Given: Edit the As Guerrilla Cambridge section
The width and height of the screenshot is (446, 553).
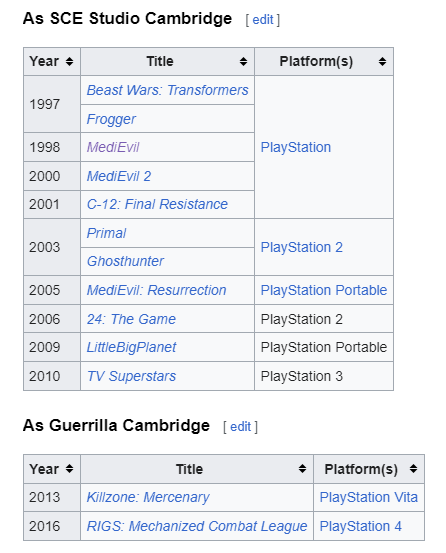Looking at the screenshot, I should (x=240, y=427).
